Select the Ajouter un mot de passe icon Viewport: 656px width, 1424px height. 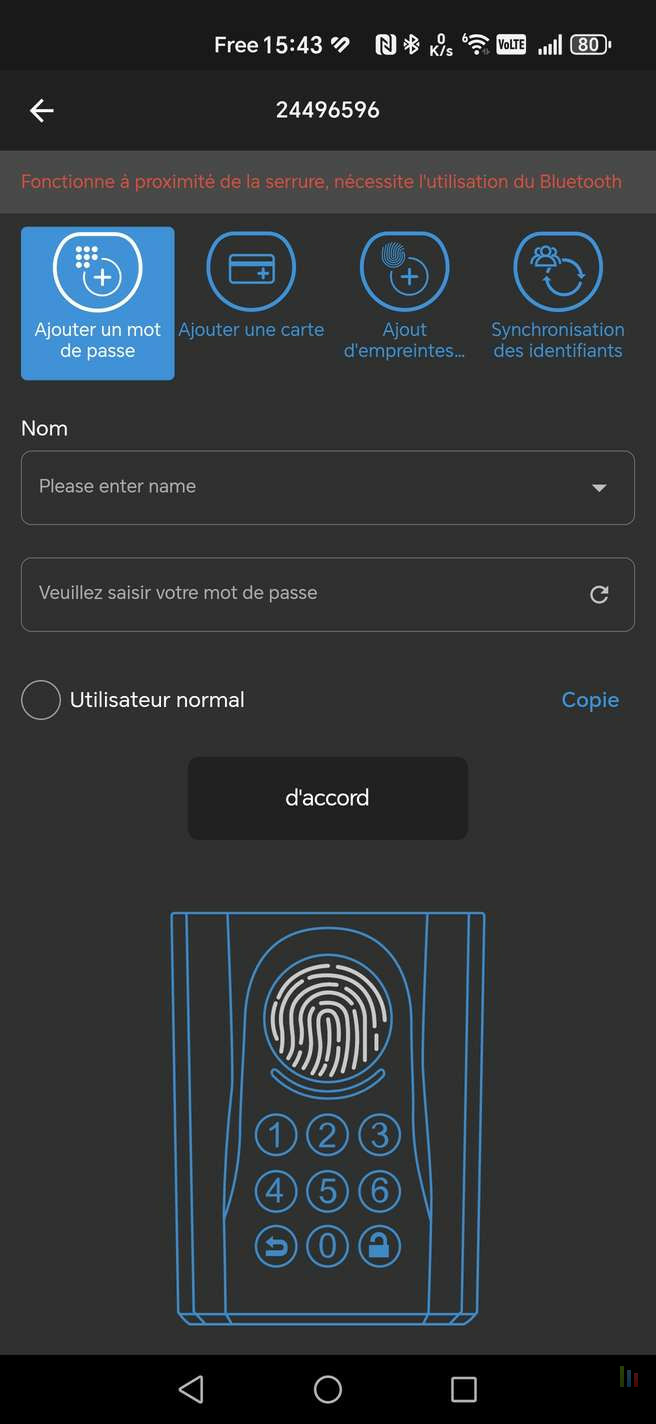click(x=98, y=271)
